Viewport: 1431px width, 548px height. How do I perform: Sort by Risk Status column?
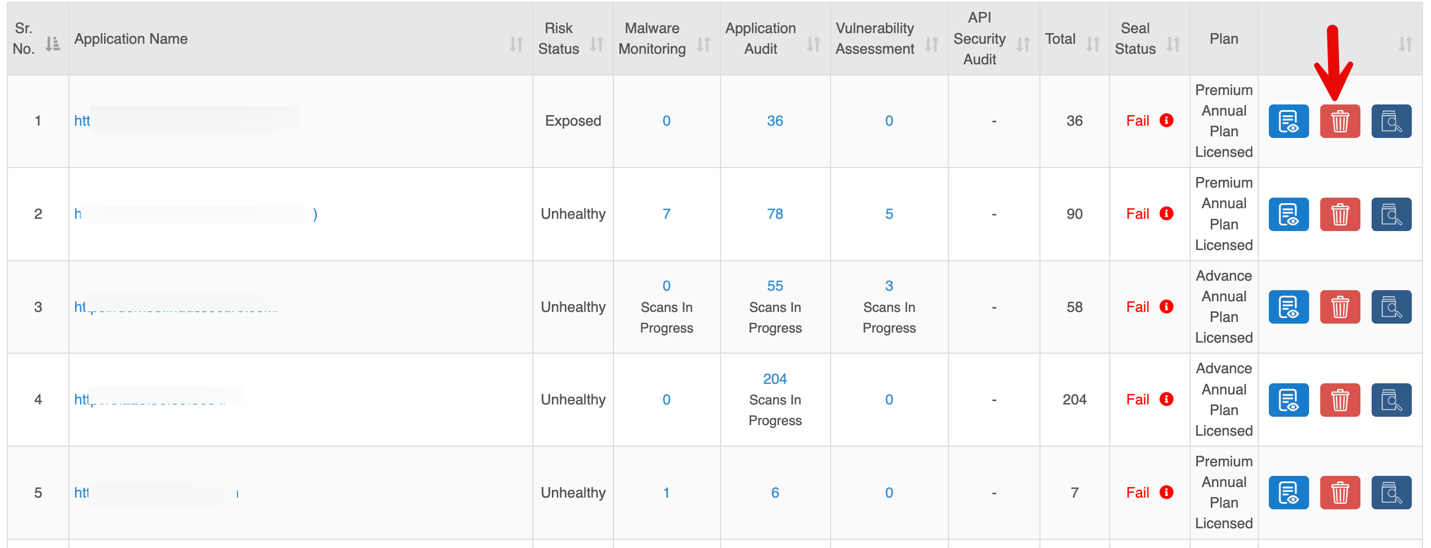coord(597,44)
